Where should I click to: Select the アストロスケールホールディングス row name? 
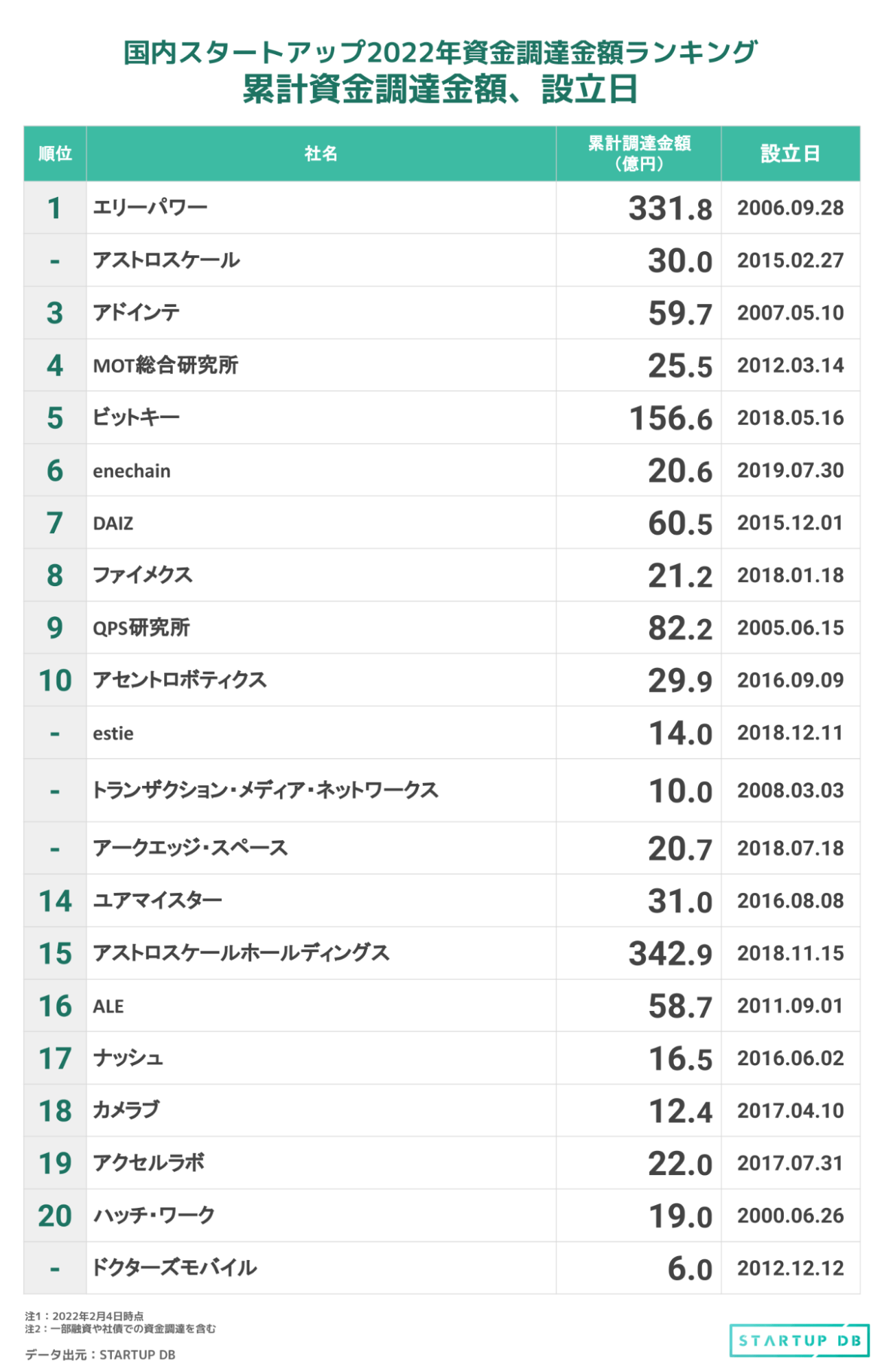[x=241, y=953]
